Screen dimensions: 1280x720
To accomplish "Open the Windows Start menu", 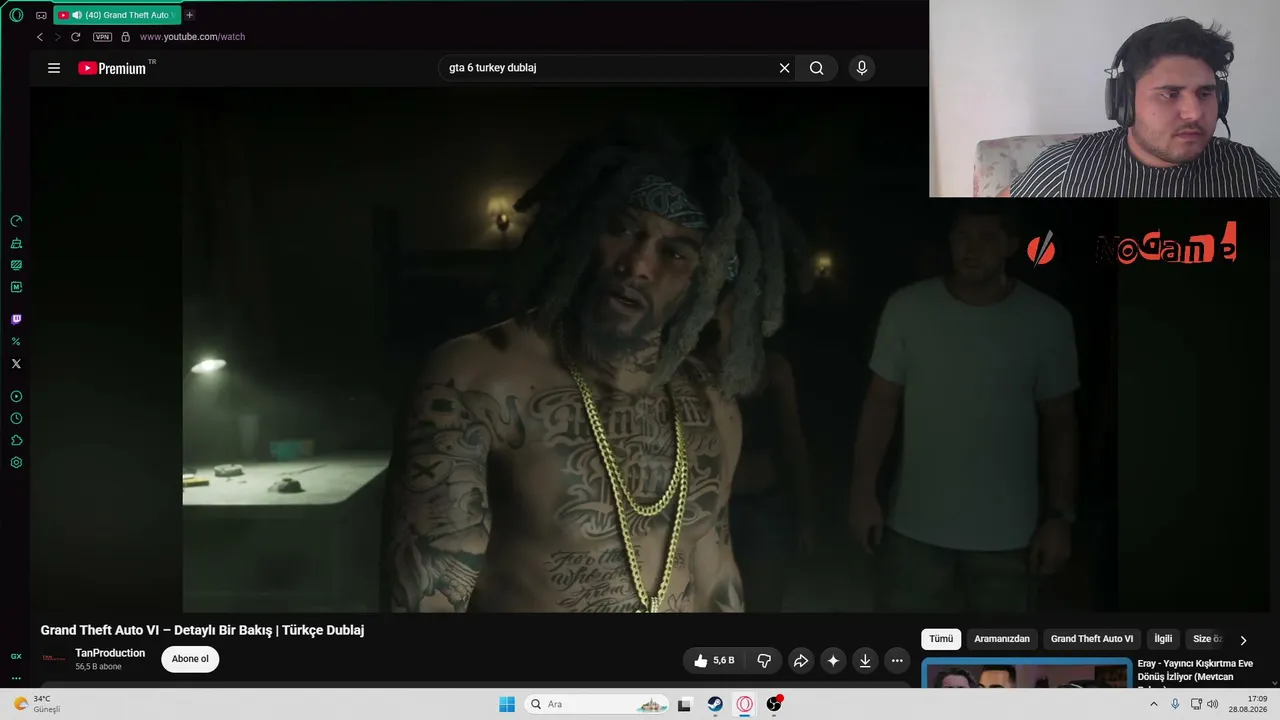I will [507, 704].
